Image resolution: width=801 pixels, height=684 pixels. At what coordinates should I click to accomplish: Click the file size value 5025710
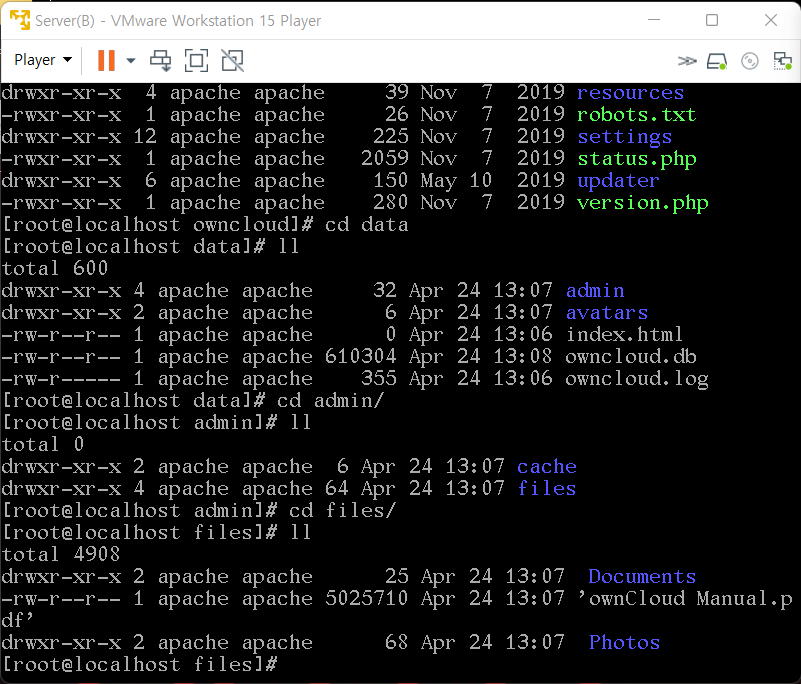pos(366,599)
